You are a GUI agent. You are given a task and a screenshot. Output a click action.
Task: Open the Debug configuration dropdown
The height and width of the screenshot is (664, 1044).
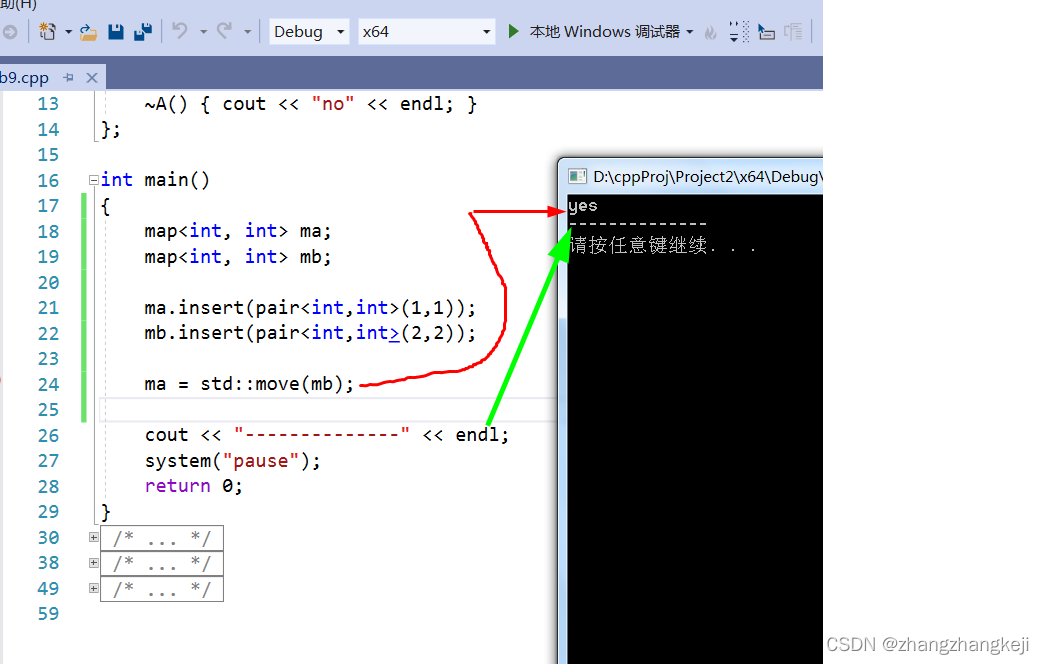[x=309, y=31]
